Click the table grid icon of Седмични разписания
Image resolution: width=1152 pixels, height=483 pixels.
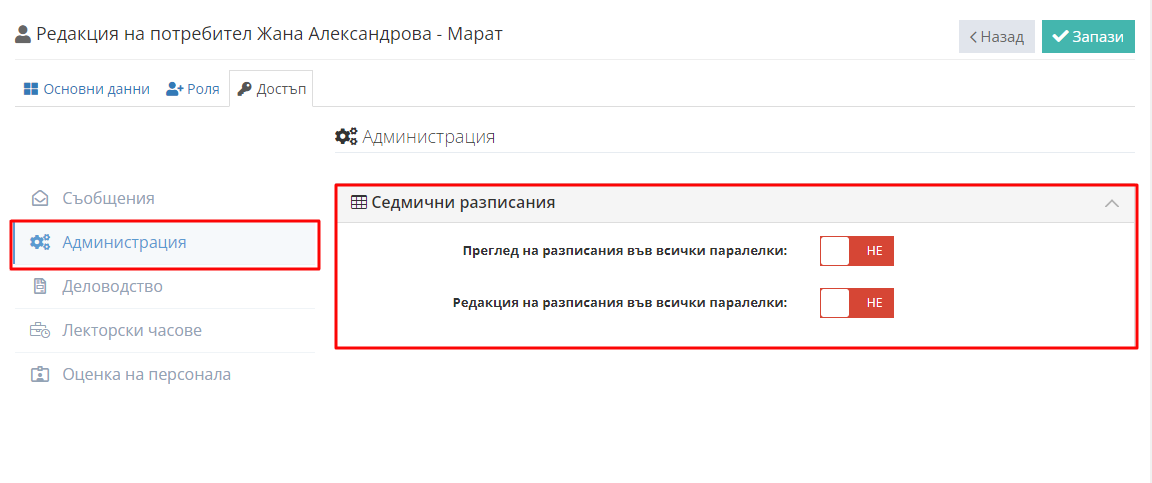[x=359, y=203]
